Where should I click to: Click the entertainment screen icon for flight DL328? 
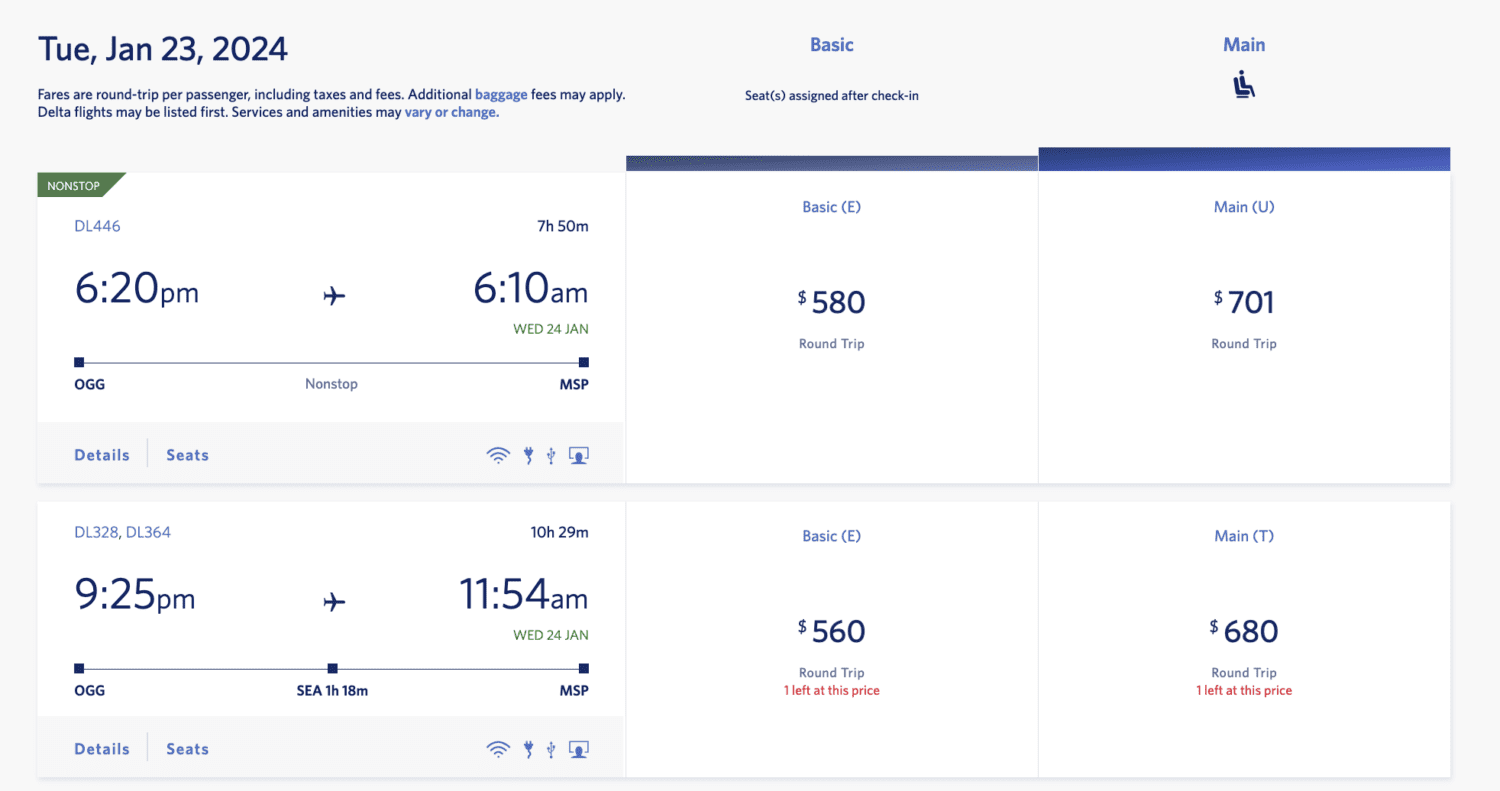tap(578, 748)
